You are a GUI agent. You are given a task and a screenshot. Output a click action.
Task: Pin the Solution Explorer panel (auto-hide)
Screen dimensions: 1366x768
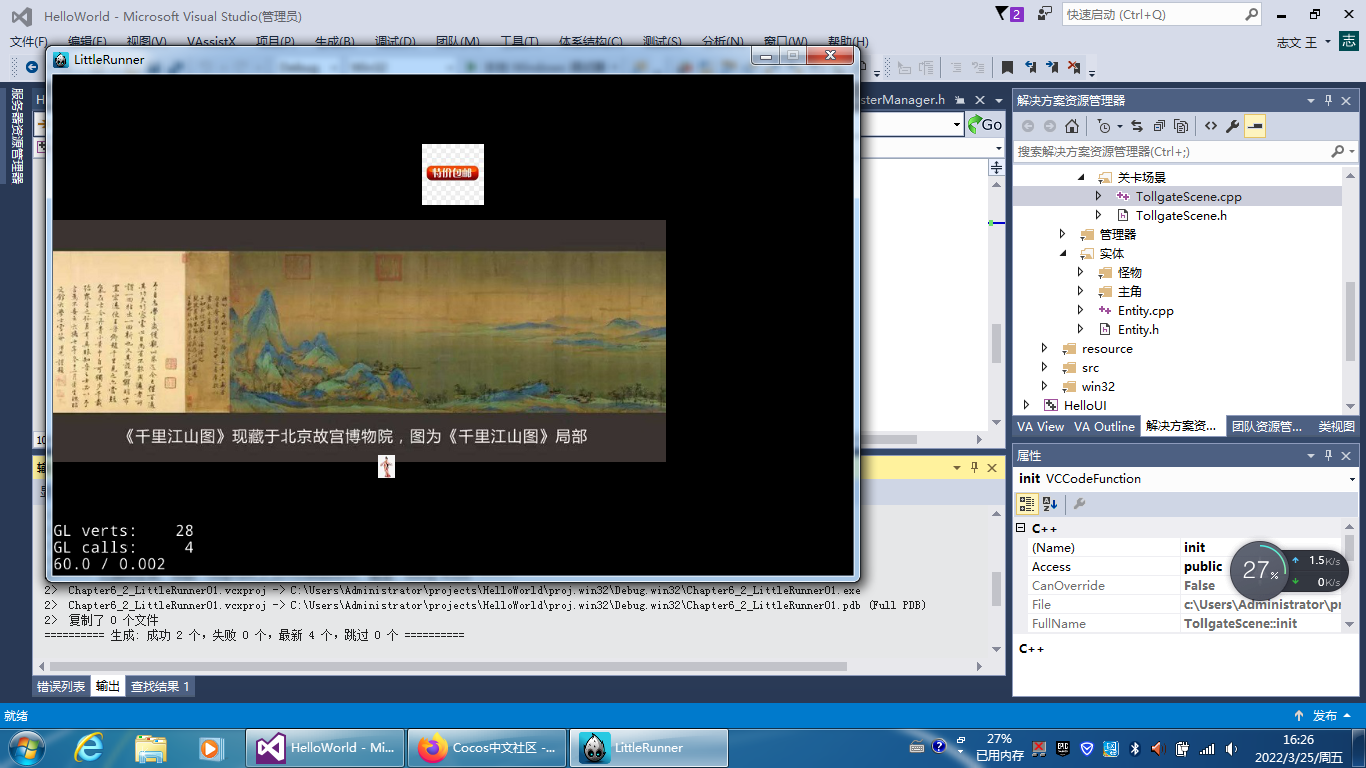click(x=1329, y=100)
